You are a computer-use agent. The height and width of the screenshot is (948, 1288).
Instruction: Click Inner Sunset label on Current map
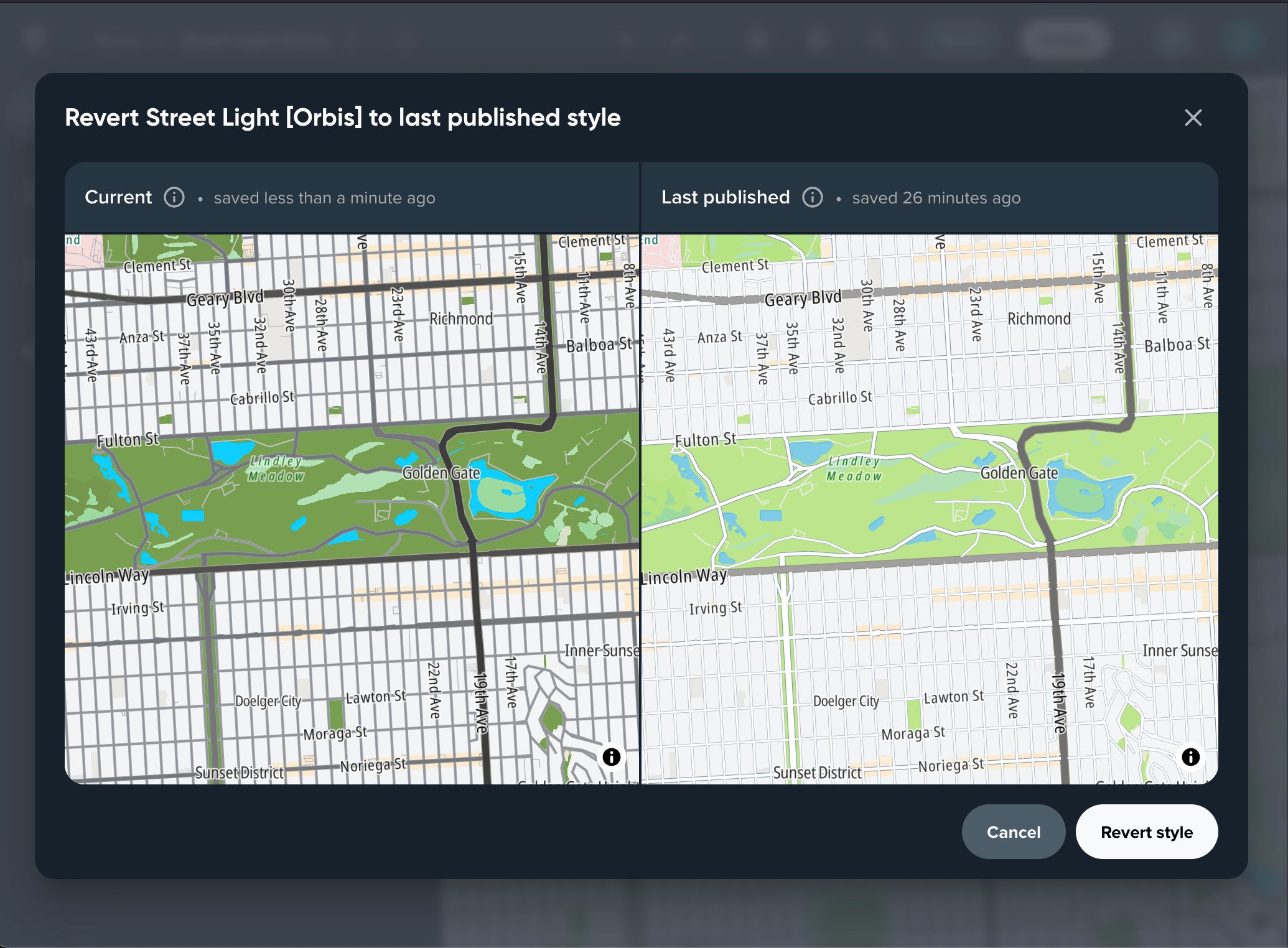[601, 650]
